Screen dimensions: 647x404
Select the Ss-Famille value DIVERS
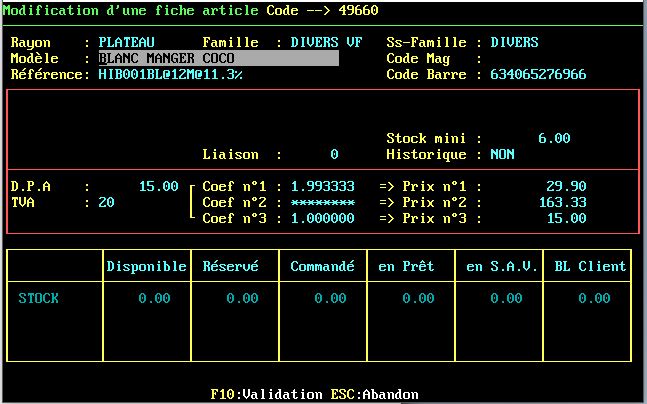coord(514,43)
